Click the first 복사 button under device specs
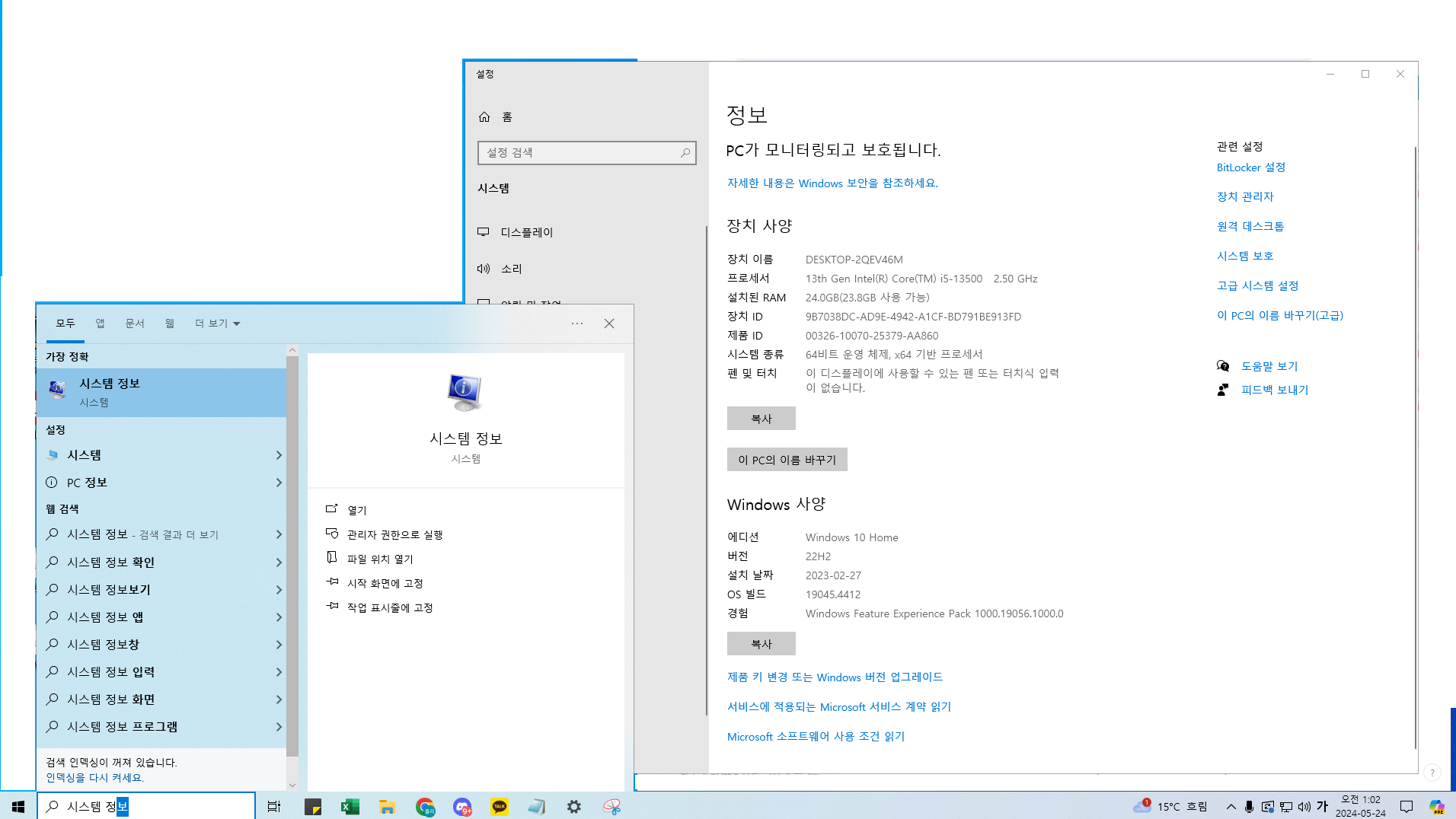The height and width of the screenshot is (819, 1456). (x=761, y=418)
